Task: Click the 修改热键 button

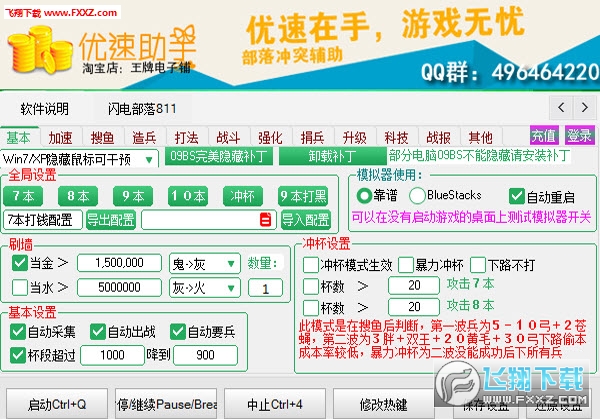Action: (x=383, y=404)
